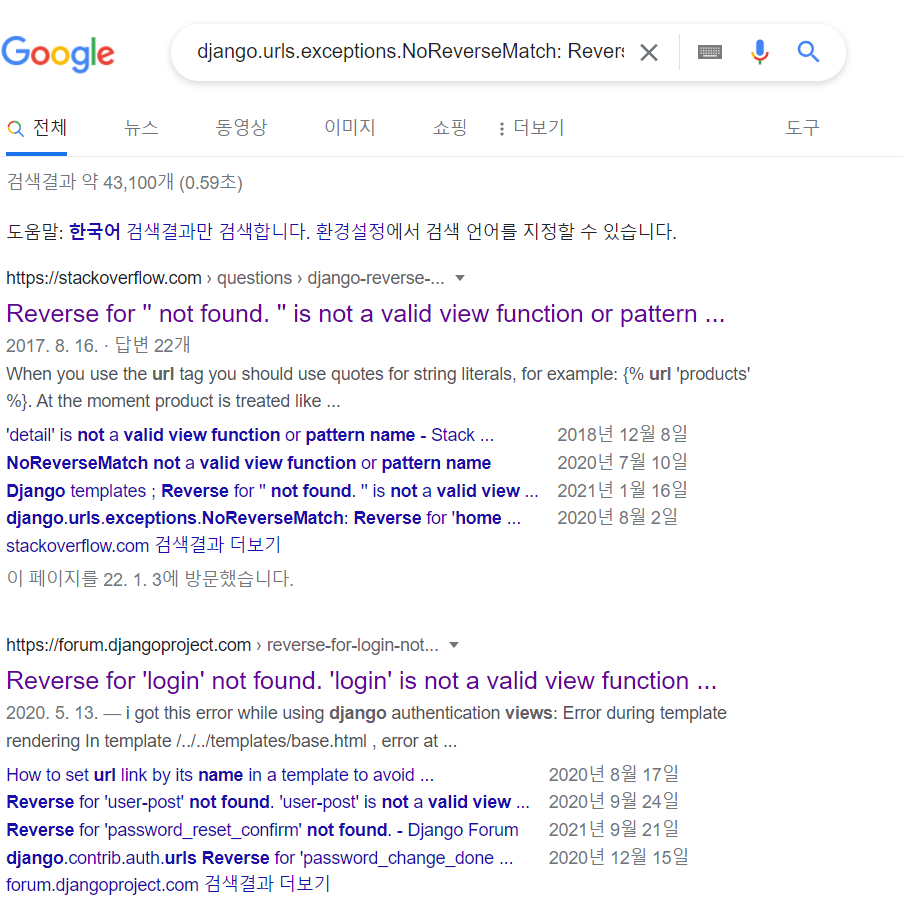Image resolution: width=903 pixels, height=904 pixels.
Task: Click the date 2021년 9월 21일
Action: pyautogui.click(x=614, y=829)
